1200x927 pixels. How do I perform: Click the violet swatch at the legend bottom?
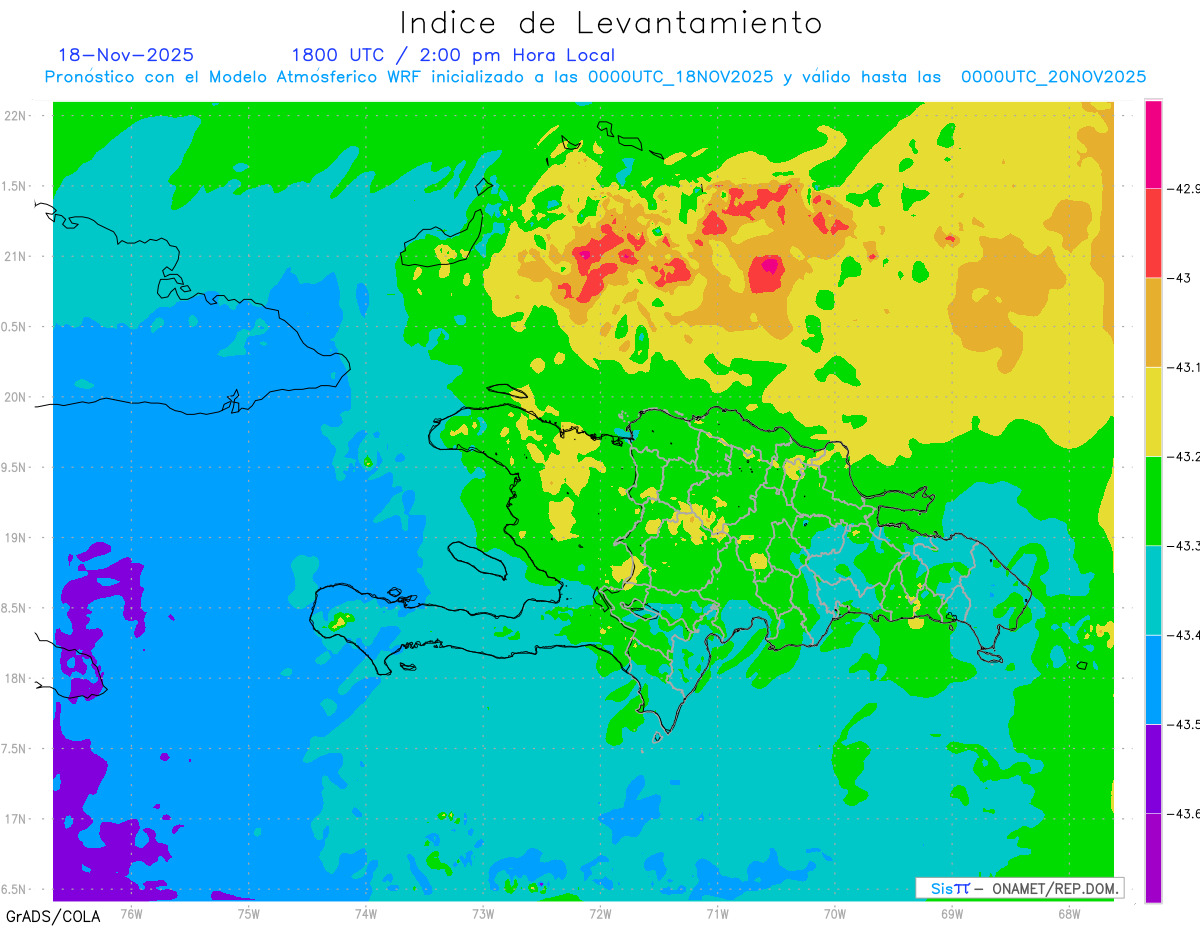click(1153, 857)
